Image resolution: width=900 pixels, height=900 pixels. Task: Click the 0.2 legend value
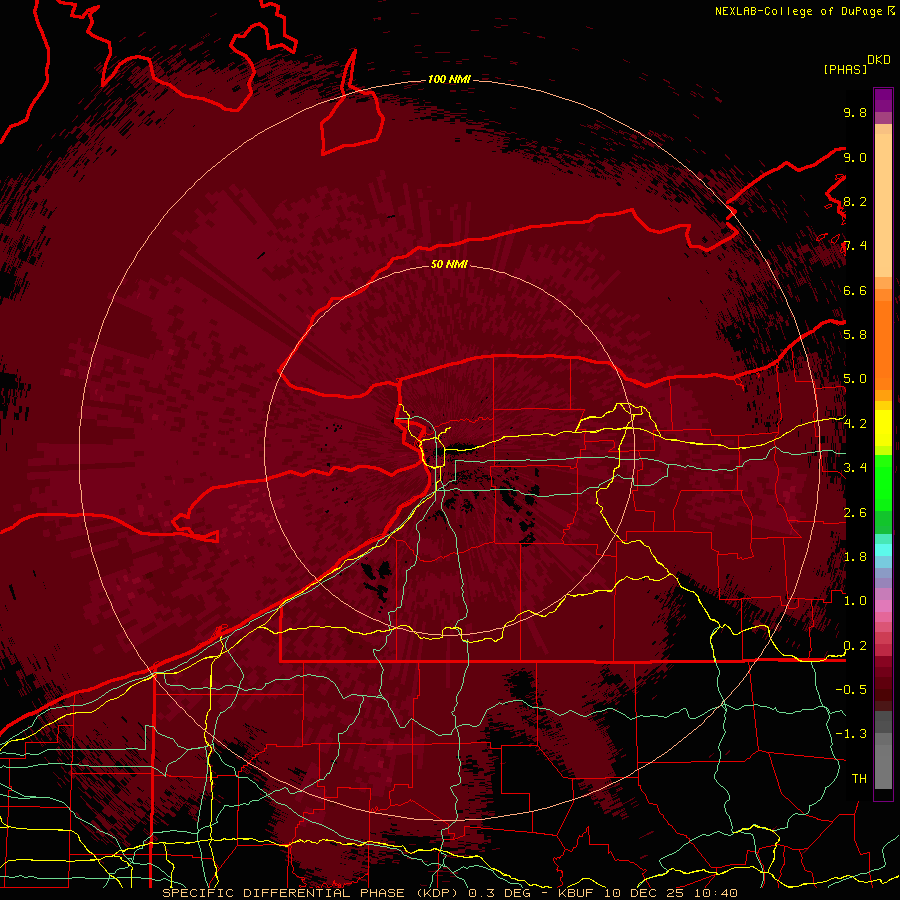(855, 646)
